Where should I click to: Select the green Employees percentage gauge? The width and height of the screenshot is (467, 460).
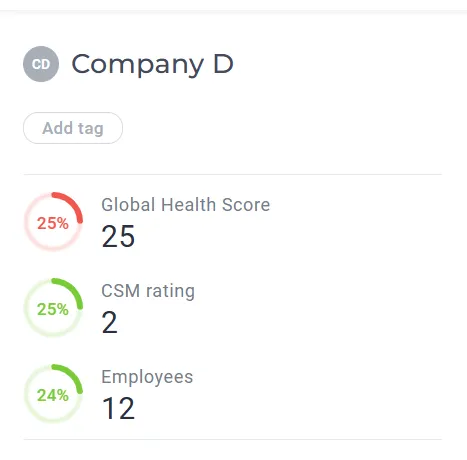point(53,393)
